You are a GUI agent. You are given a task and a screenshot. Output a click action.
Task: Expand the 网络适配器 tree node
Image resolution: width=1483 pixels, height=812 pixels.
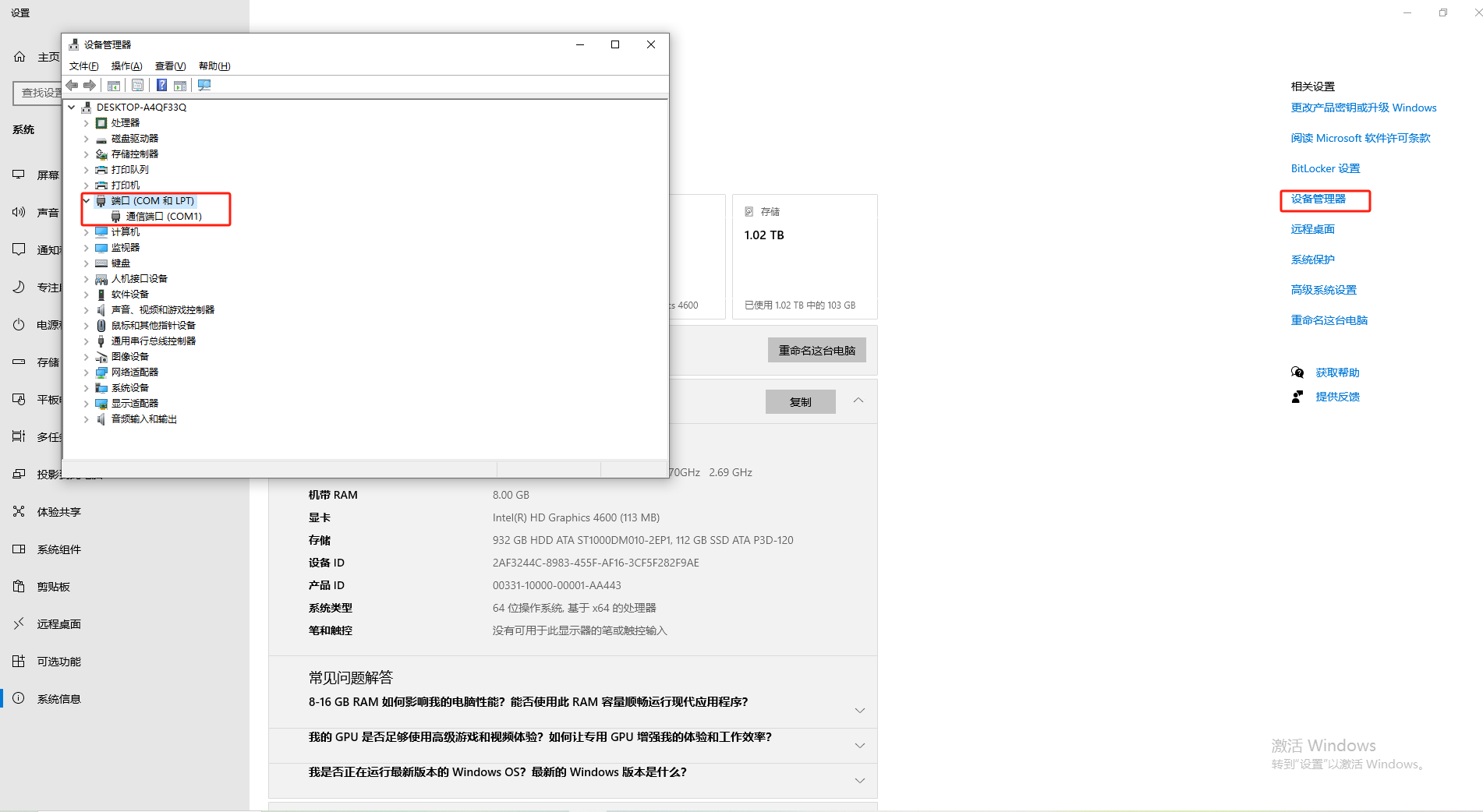coord(87,372)
